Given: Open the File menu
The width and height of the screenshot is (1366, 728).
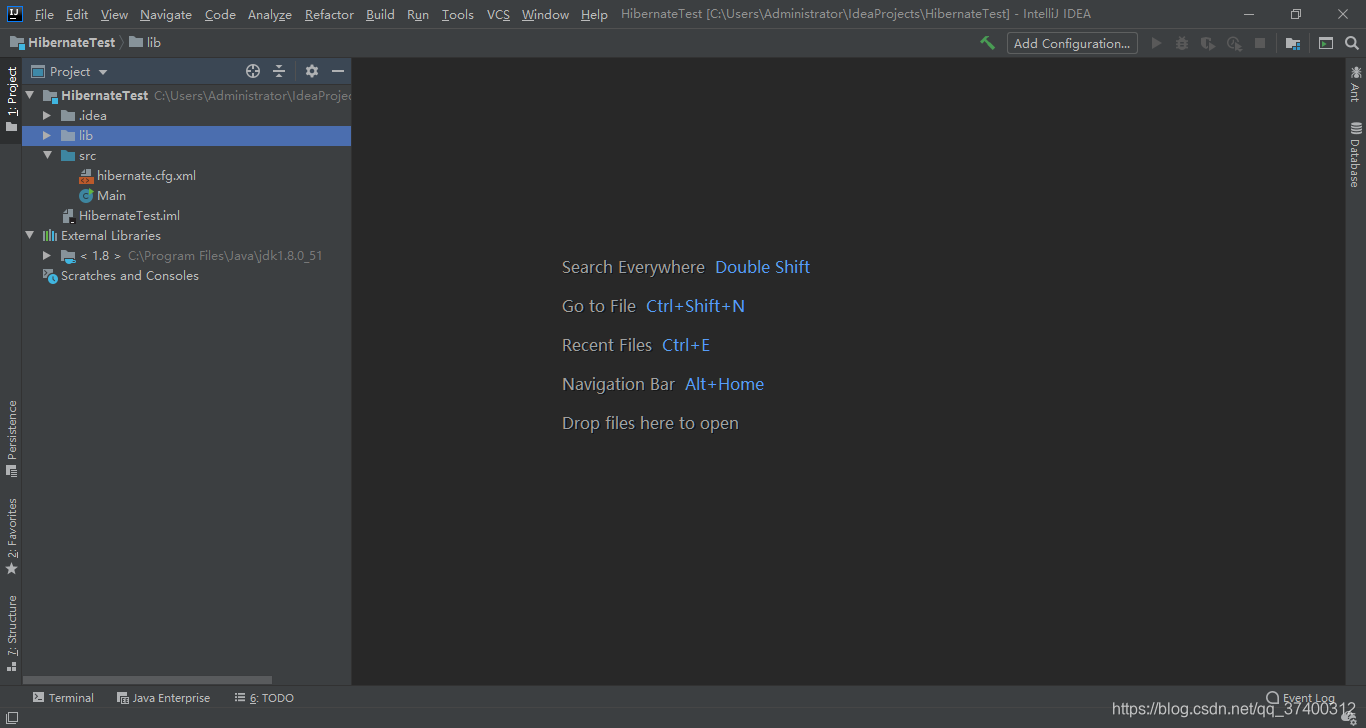Looking at the screenshot, I should click(x=44, y=14).
